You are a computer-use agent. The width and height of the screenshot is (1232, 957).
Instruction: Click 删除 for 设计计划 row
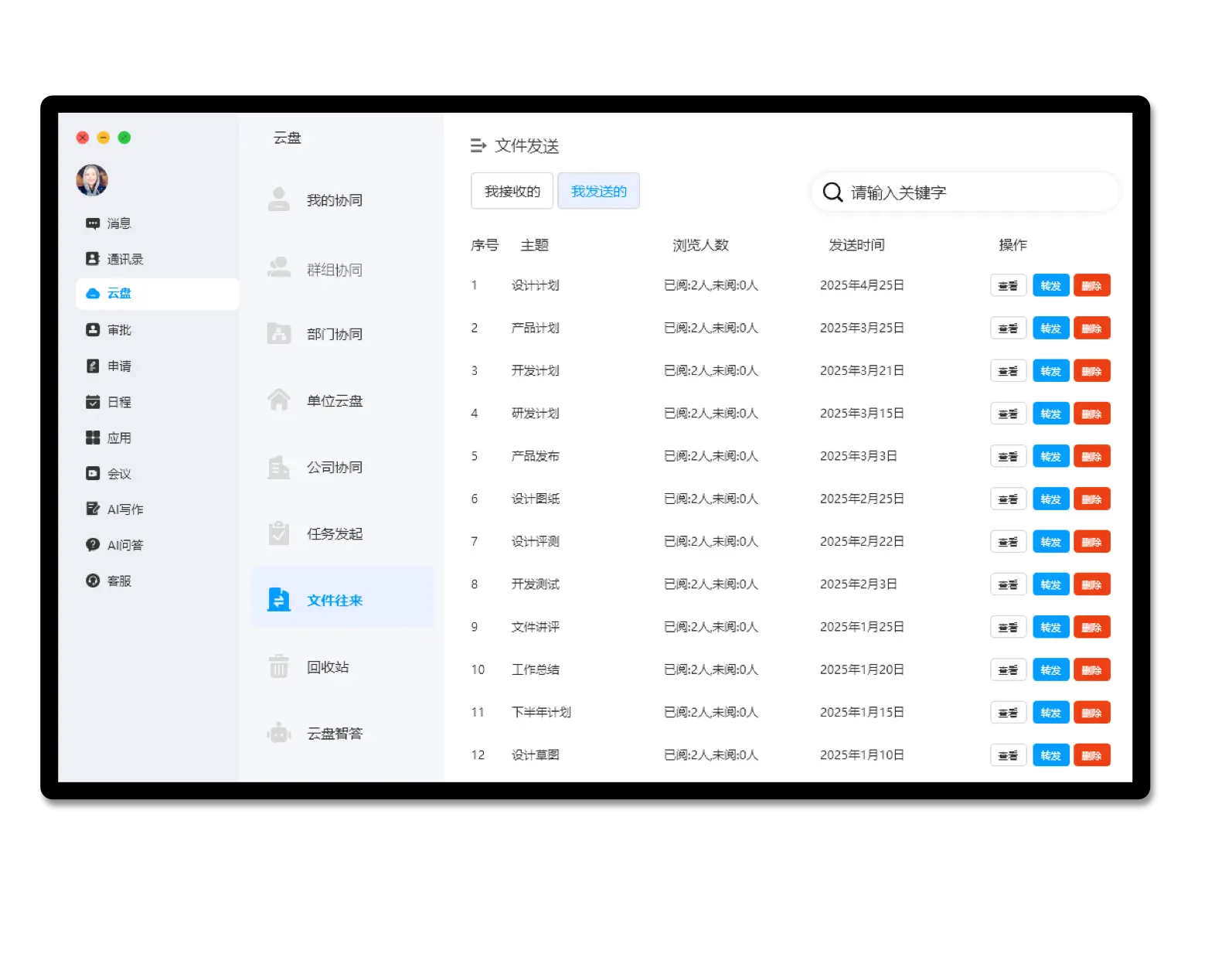1091,286
